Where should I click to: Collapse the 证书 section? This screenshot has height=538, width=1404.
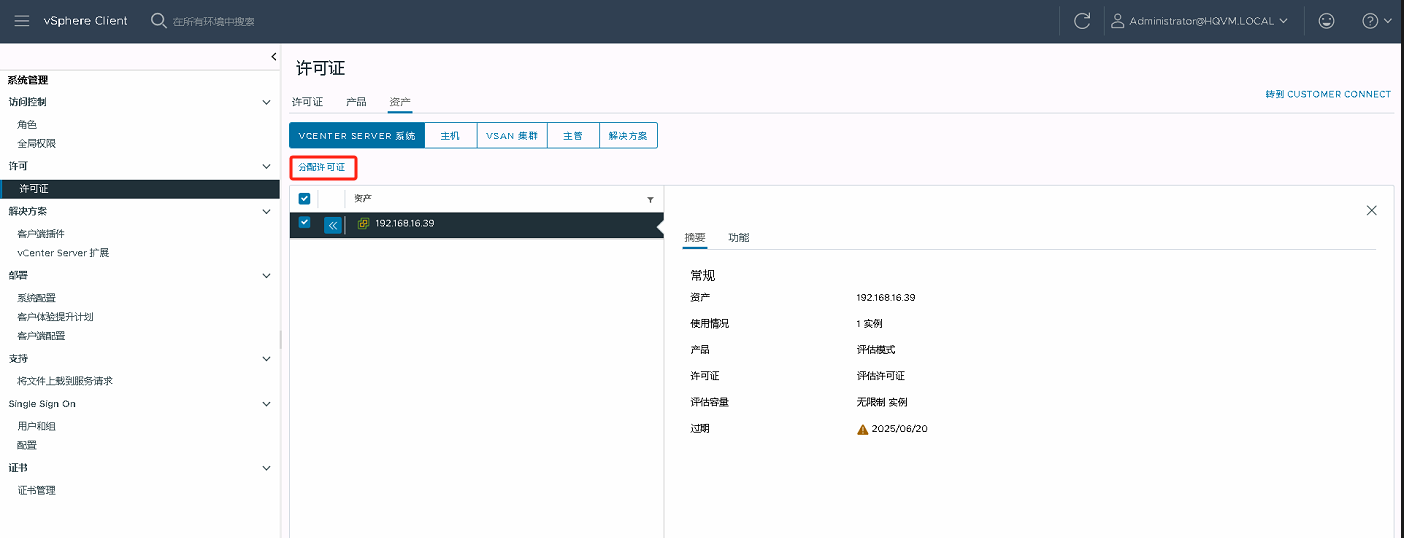(x=266, y=468)
